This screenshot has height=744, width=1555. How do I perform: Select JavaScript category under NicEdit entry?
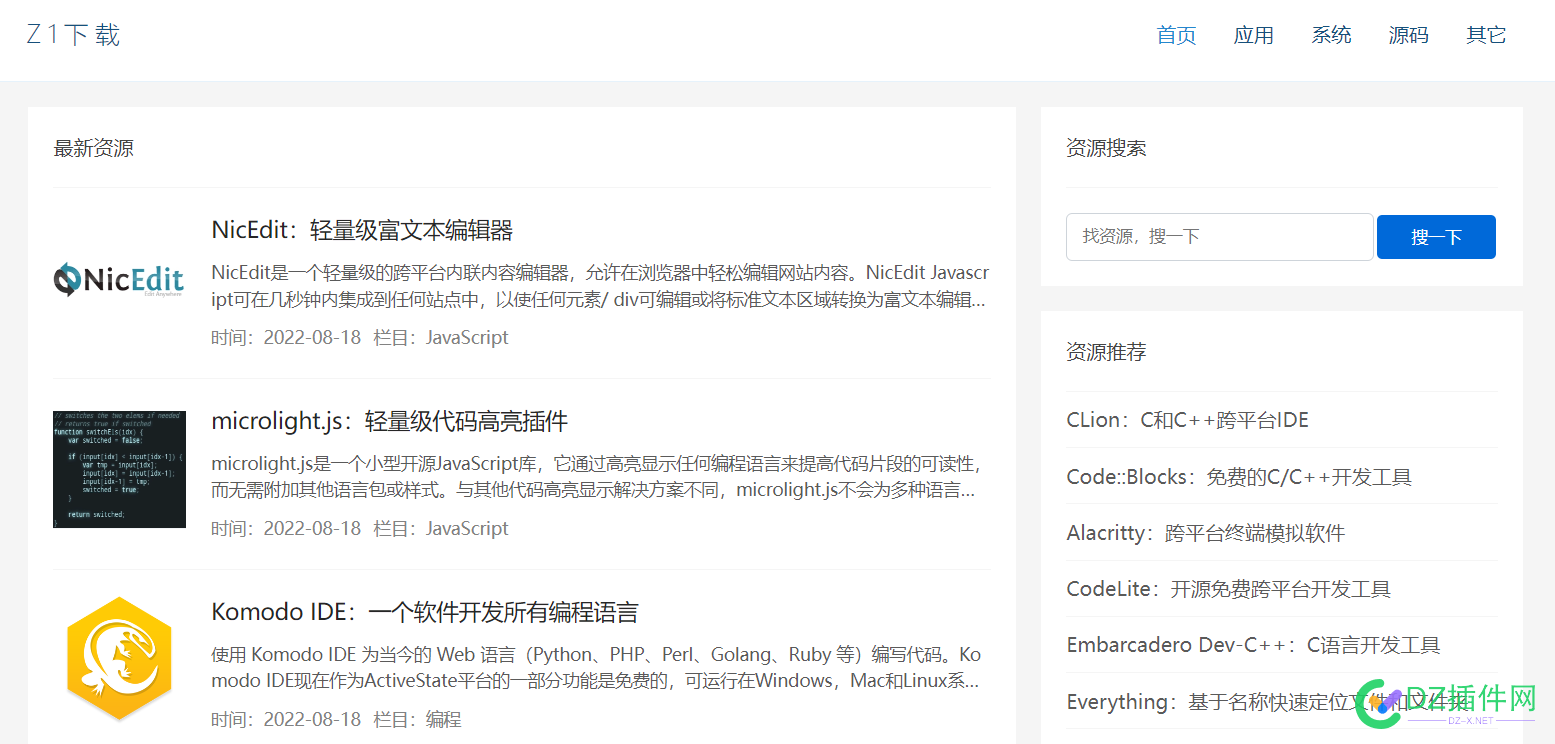click(x=467, y=338)
